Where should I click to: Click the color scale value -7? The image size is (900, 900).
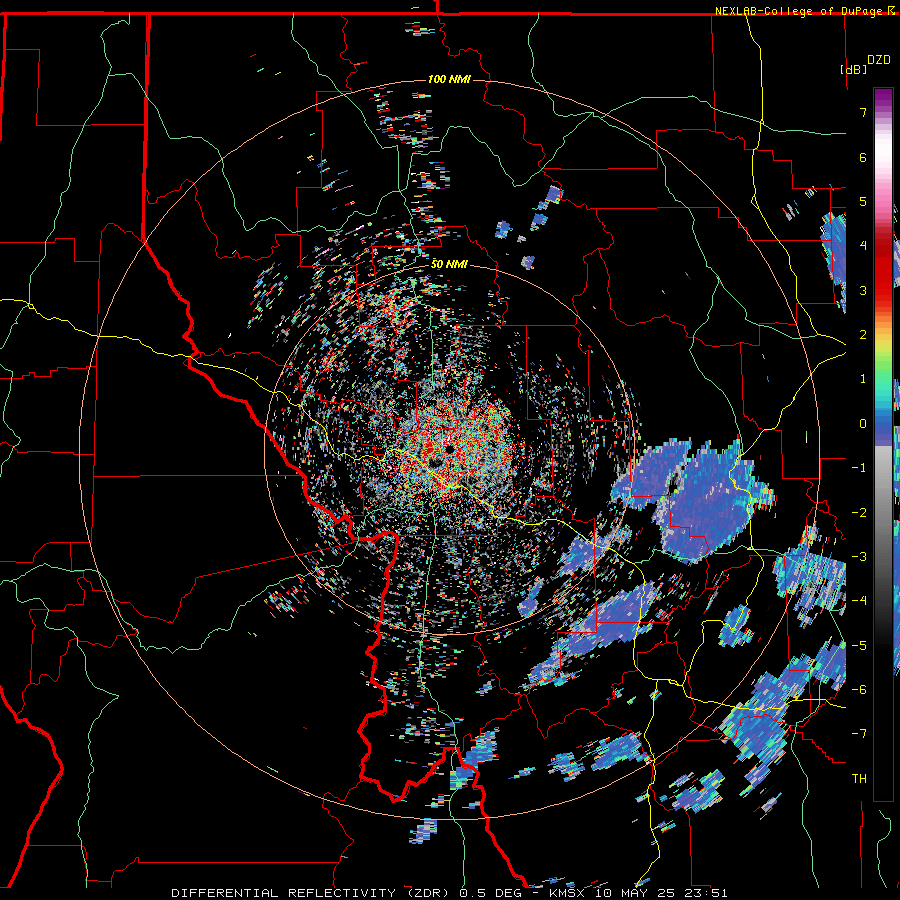click(x=860, y=734)
